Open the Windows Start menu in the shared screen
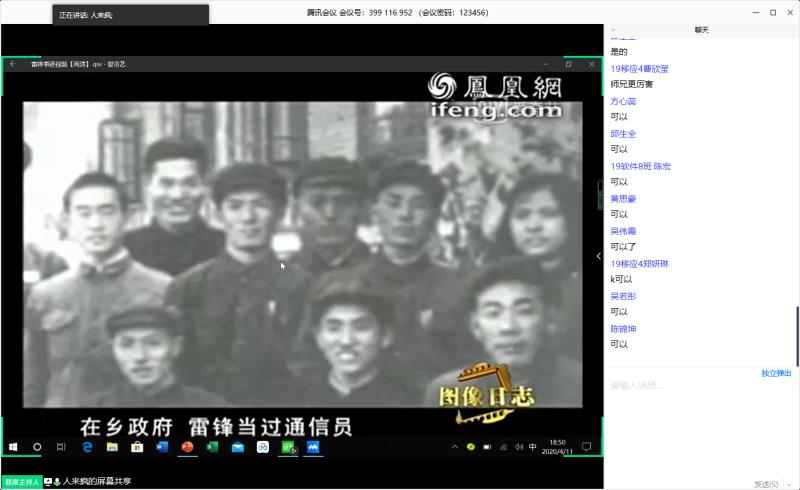Screen dimensions: 800x490 (13, 447)
